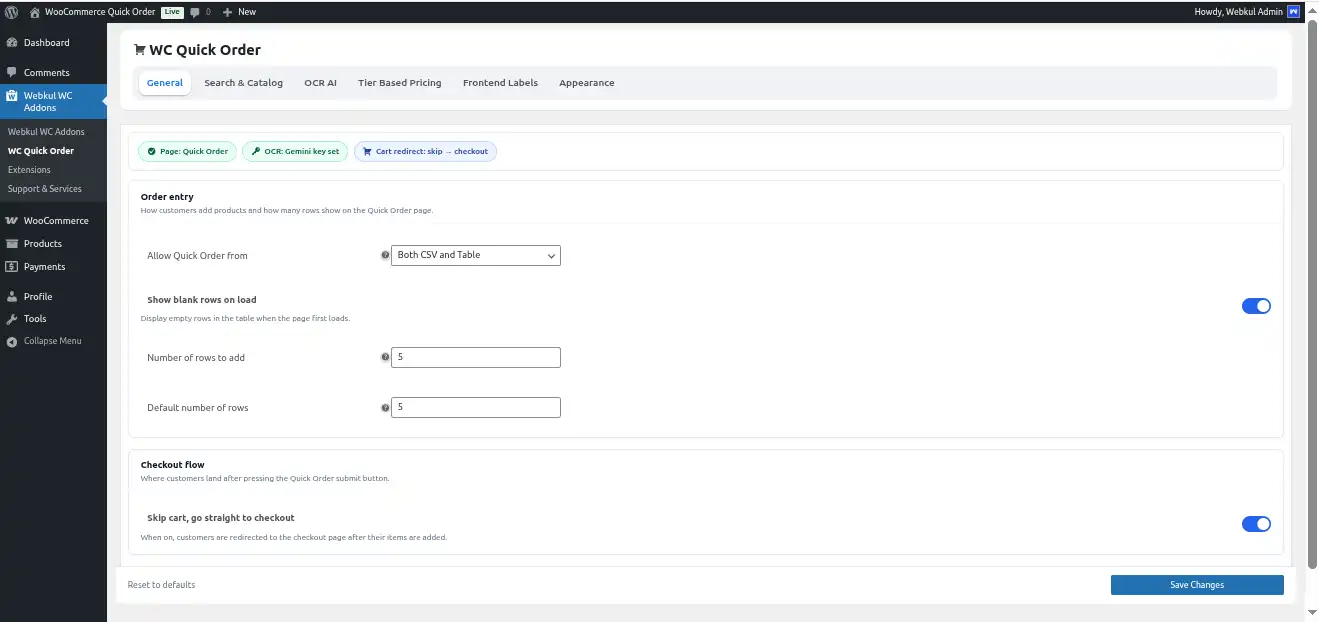Click WooCommerce Quick Order site name
The width and height of the screenshot is (1319, 622).
(100, 12)
